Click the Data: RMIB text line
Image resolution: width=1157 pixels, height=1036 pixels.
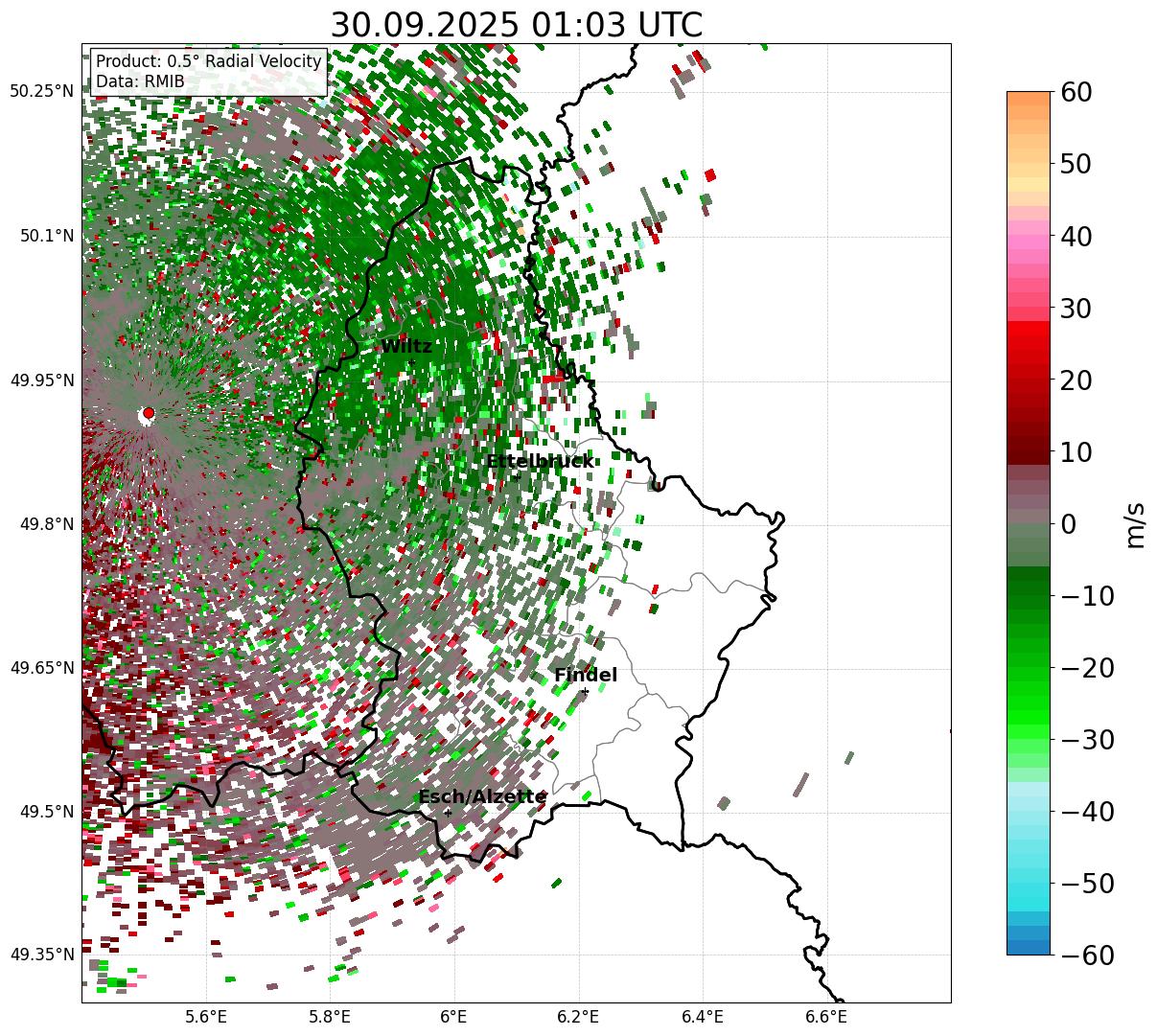point(140,82)
